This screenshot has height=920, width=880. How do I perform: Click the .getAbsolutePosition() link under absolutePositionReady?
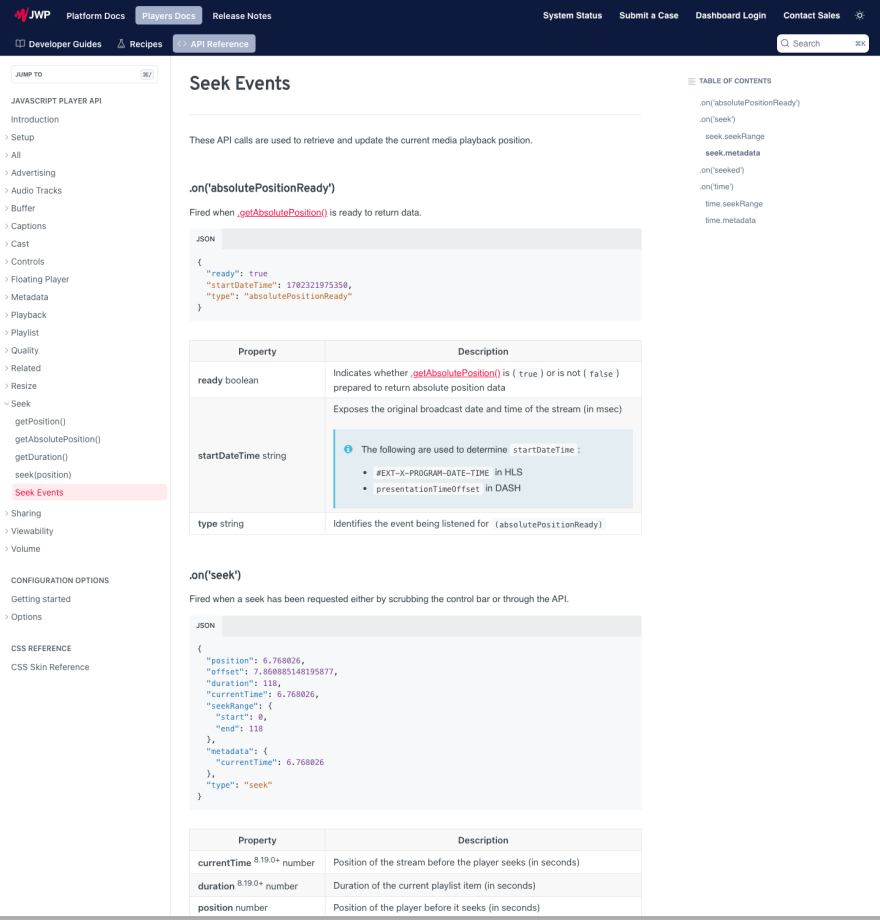coord(282,212)
